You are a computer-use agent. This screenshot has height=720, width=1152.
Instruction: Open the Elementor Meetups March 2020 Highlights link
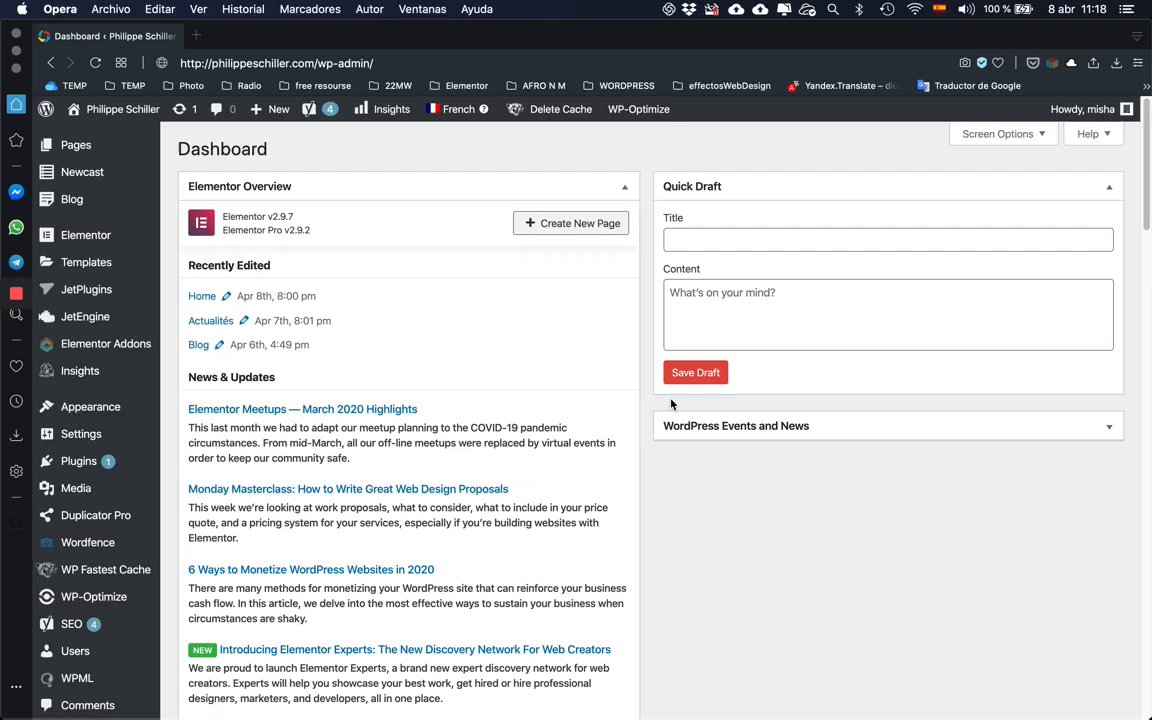[303, 409]
